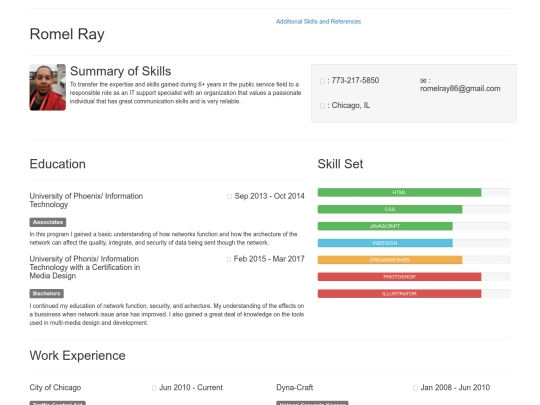The height and width of the screenshot is (405, 540).
Task: Click the Jan 2008 - Jun 2010 date
Action: [x=455, y=387]
